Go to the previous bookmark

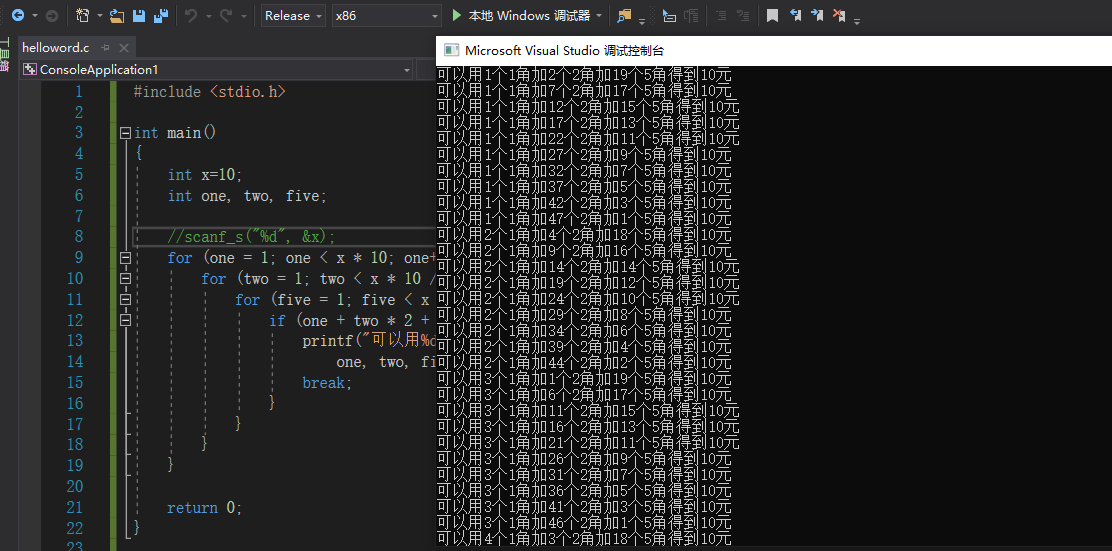(x=795, y=15)
